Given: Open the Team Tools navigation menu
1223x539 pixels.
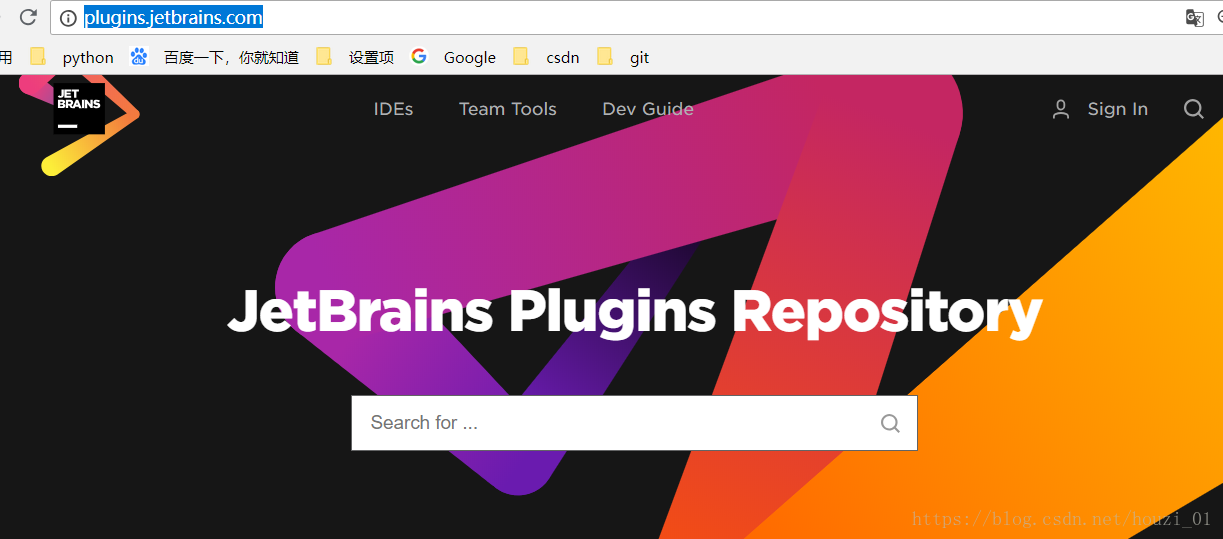Looking at the screenshot, I should (508, 109).
